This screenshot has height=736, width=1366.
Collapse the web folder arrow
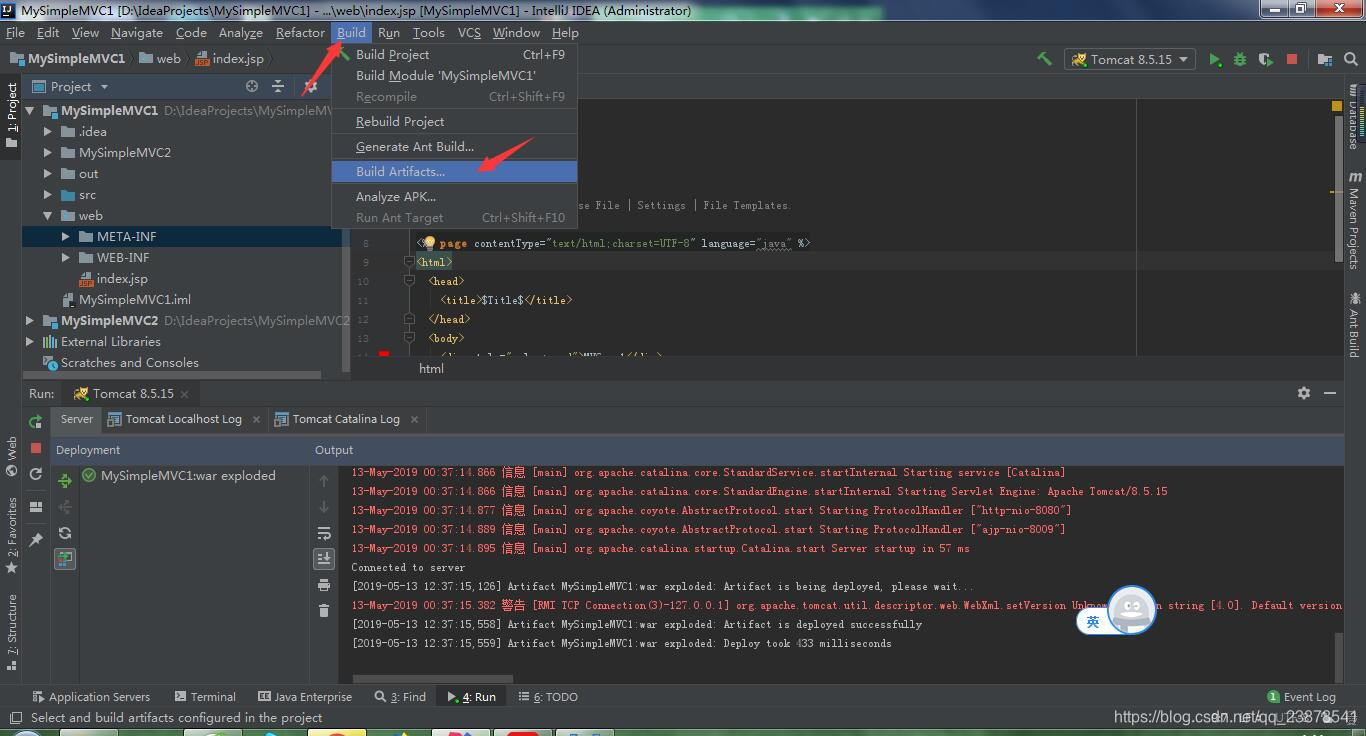[x=48, y=215]
